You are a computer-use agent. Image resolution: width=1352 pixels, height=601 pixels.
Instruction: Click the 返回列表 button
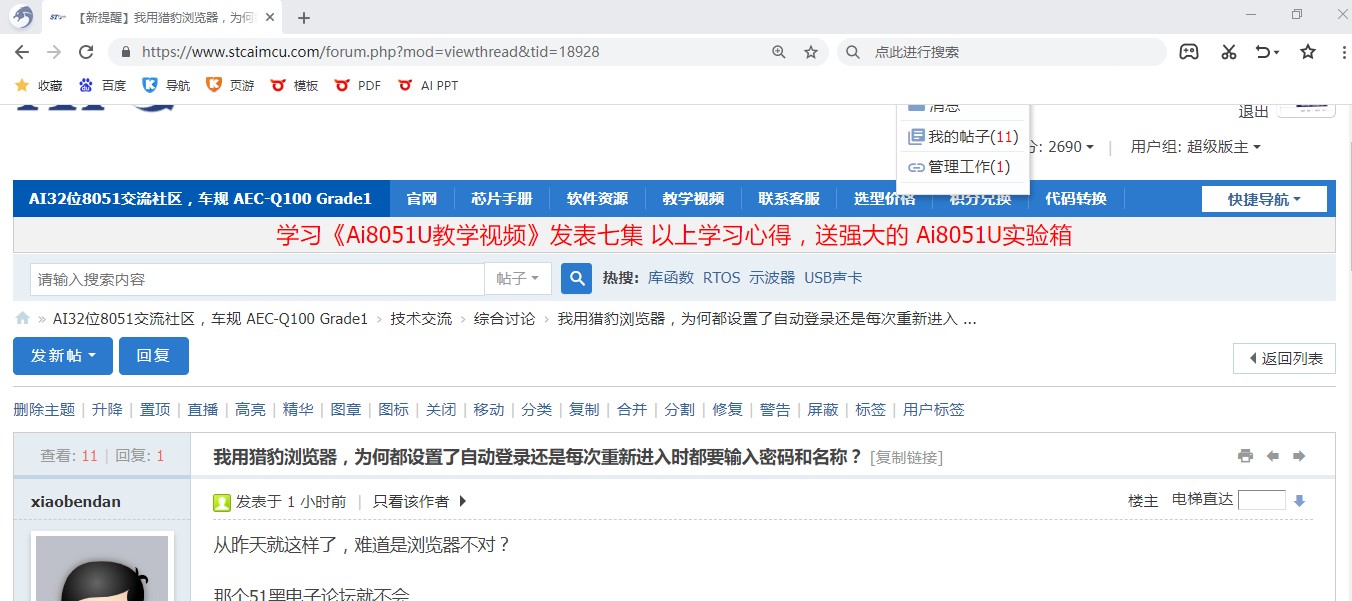point(1285,358)
